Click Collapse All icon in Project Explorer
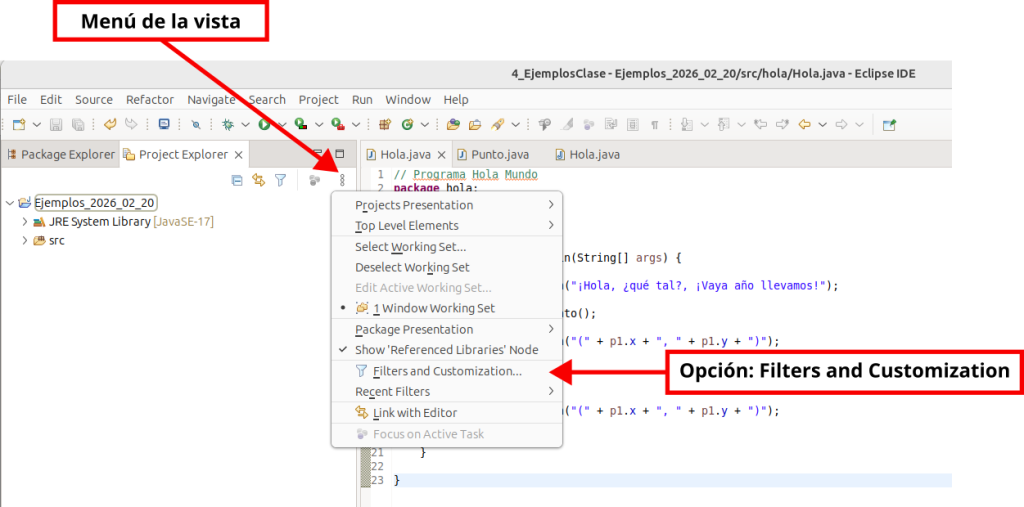 click(x=237, y=181)
